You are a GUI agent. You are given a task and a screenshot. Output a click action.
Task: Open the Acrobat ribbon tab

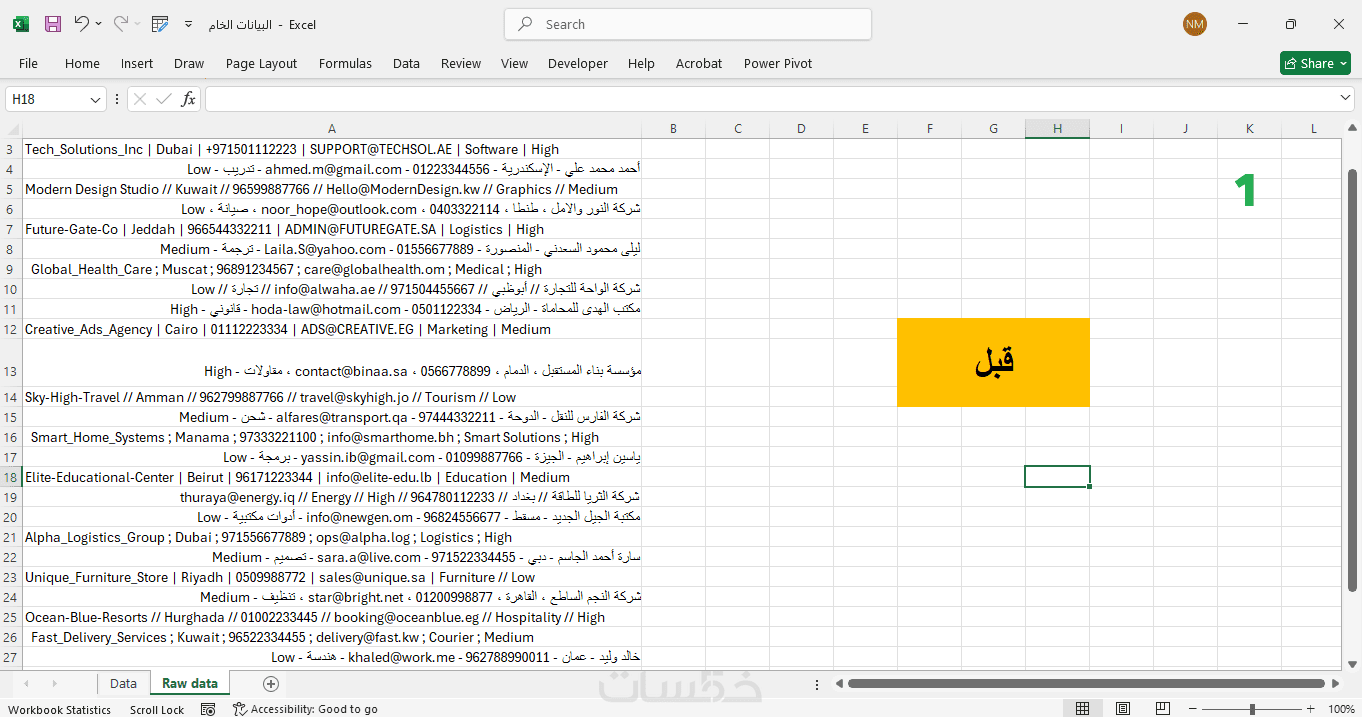coord(699,63)
